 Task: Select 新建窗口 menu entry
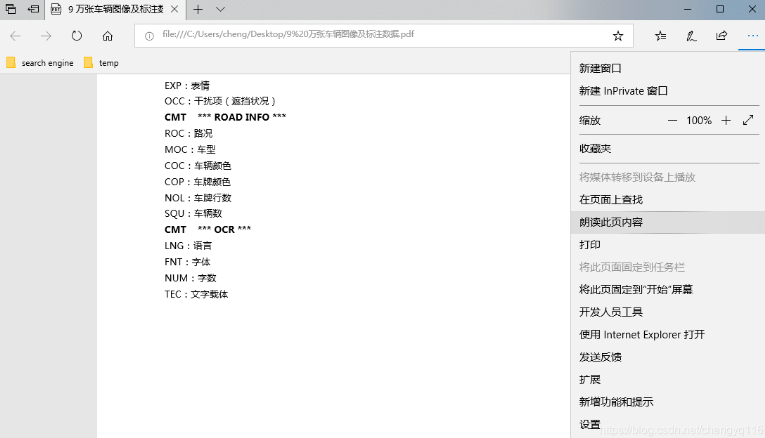(x=667, y=68)
